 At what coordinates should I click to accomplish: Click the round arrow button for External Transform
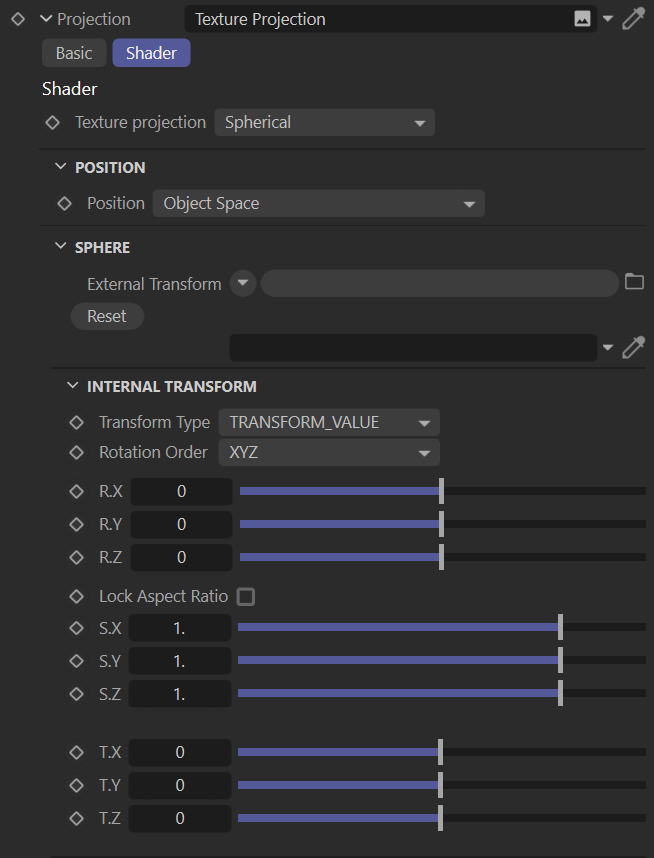click(x=243, y=284)
